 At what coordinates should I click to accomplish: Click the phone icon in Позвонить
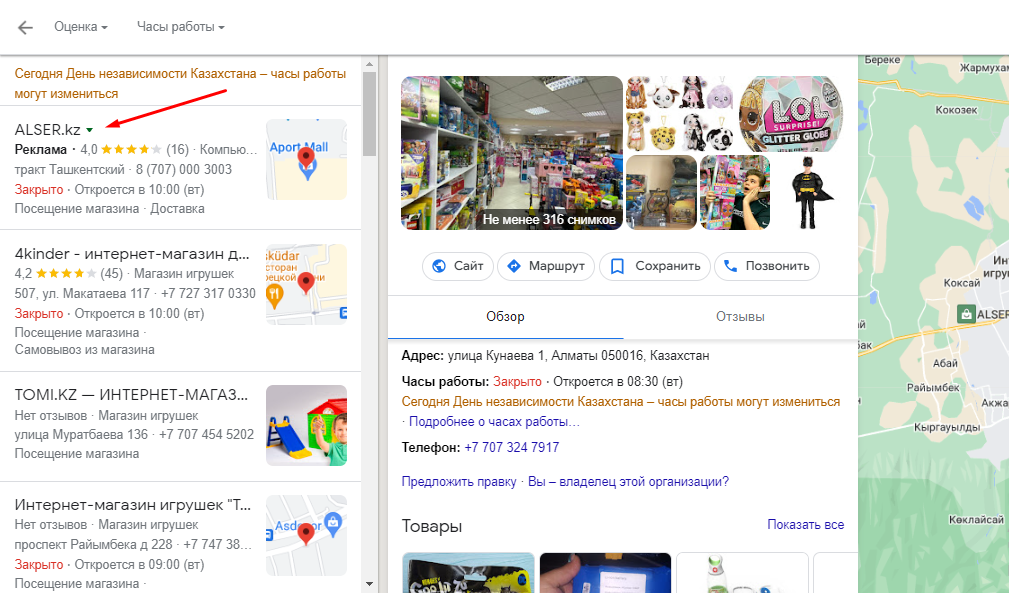[730, 266]
